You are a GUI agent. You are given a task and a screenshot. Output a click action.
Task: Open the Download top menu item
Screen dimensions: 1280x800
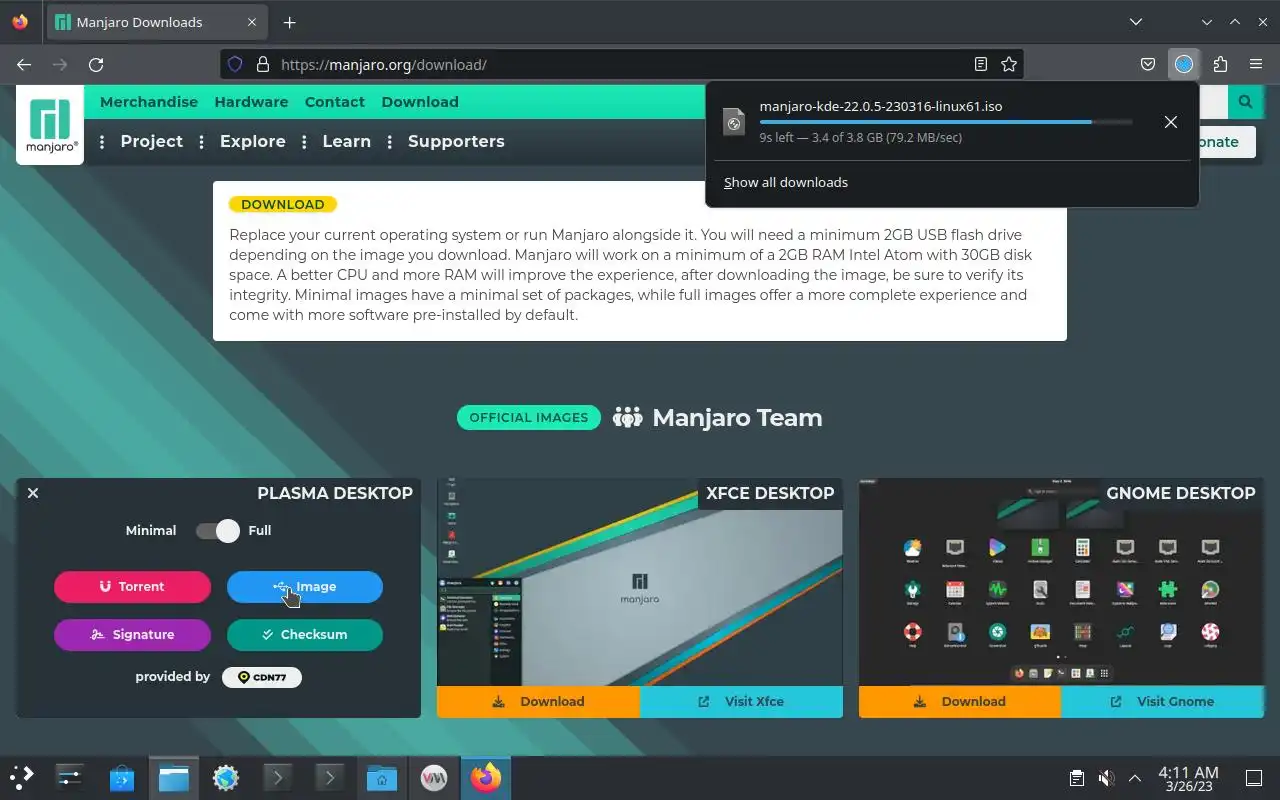[420, 102]
